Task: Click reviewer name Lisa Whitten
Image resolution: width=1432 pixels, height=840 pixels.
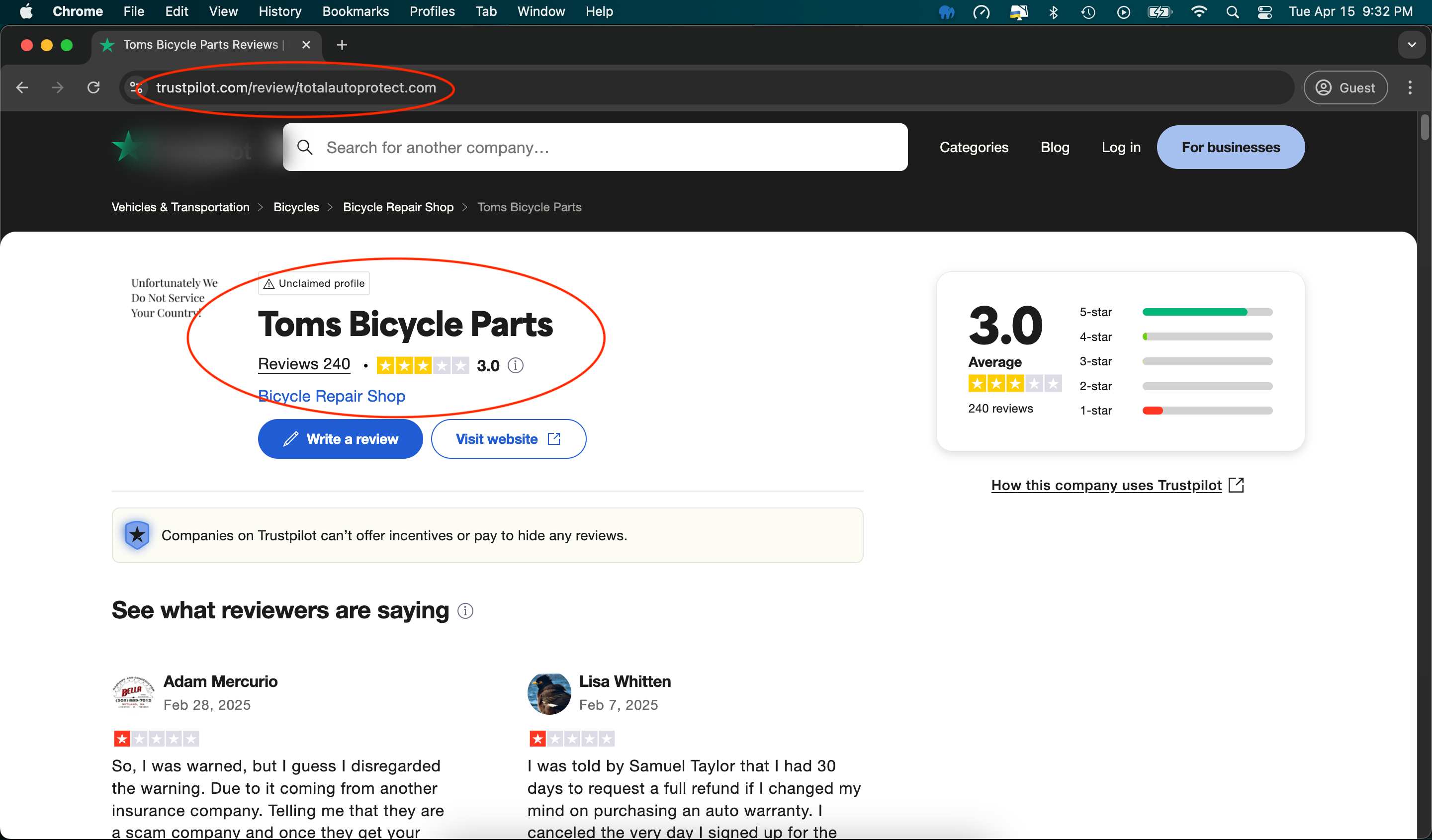Action: point(625,681)
